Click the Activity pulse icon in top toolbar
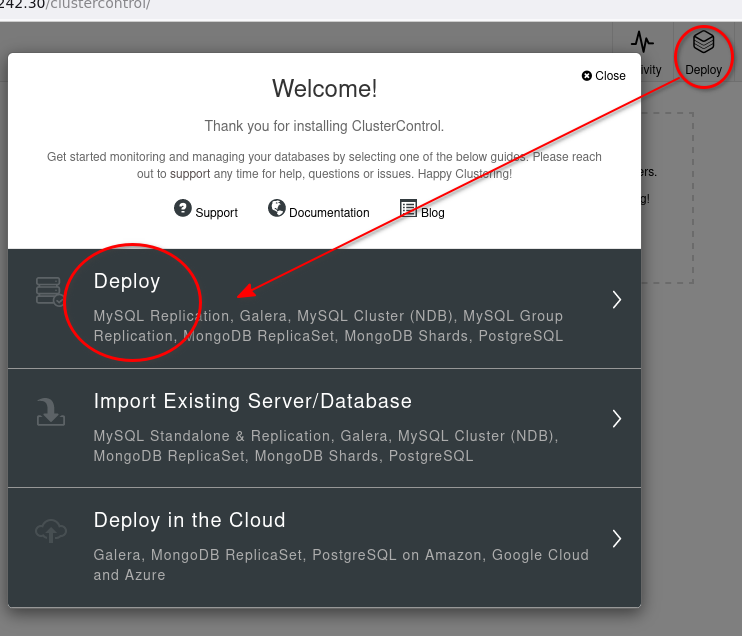The height and width of the screenshot is (636, 742). 641,42
